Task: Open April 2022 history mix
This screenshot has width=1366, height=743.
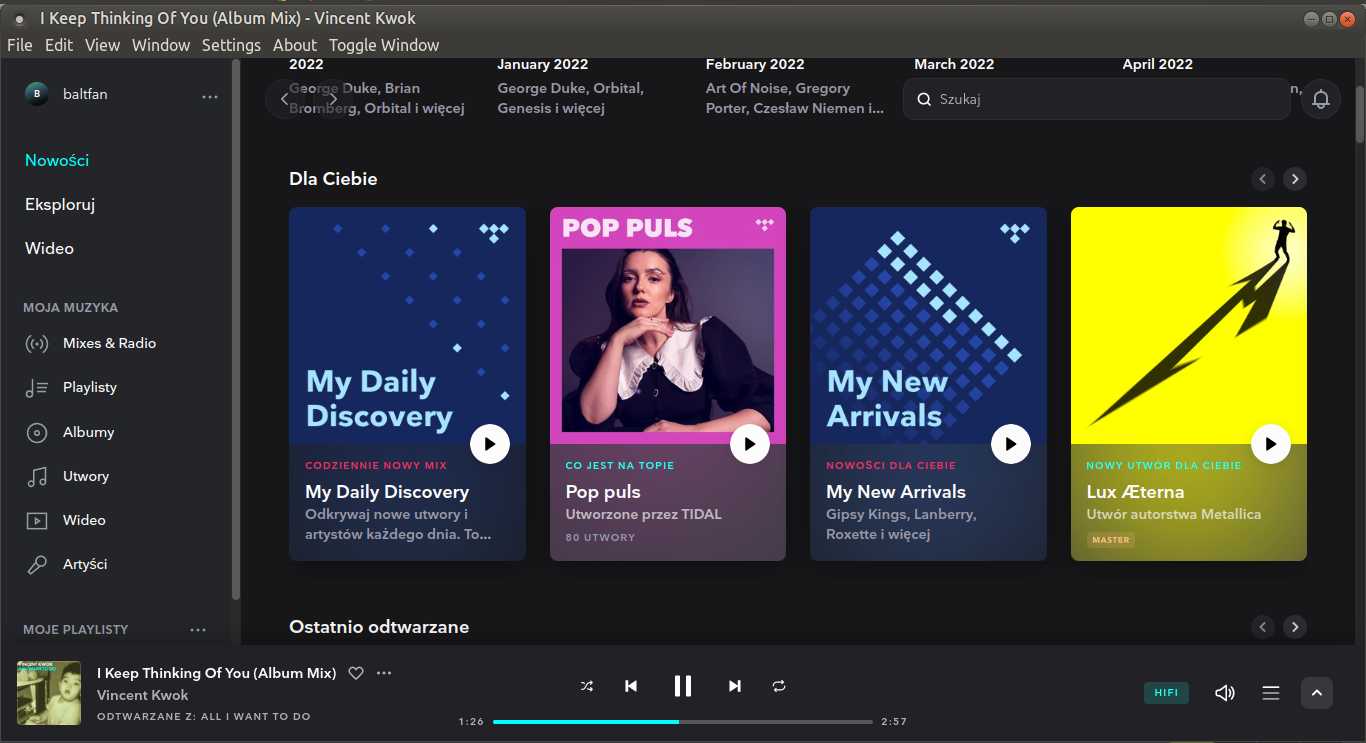Action: (x=1158, y=64)
